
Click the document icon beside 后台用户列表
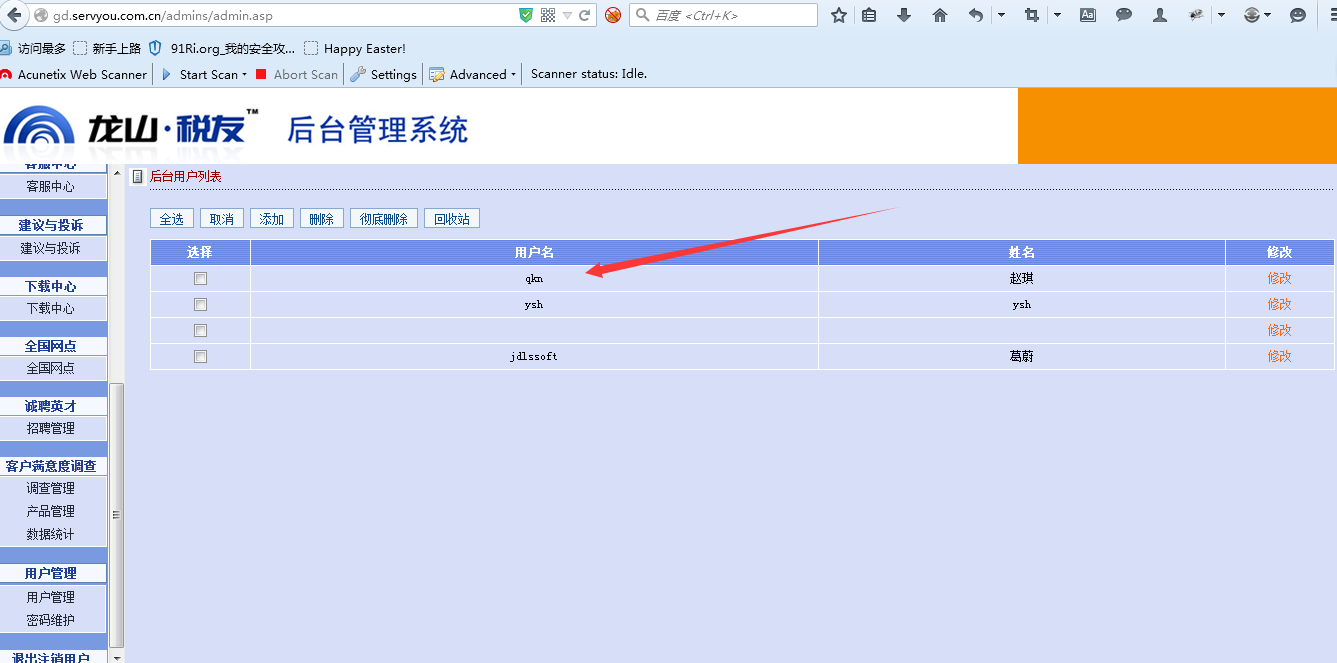coord(138,177)
